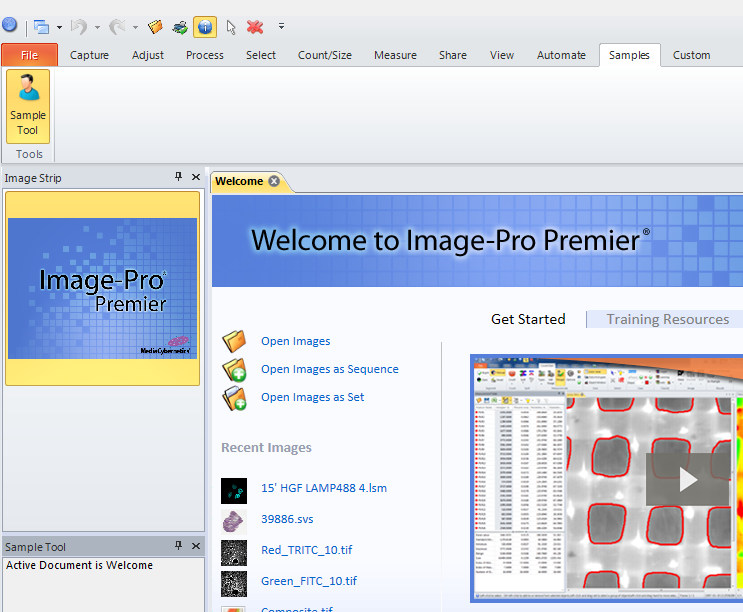The width and height of the screenshot is (743, 612).
Task: Click the Open Images link
Action: point(296,341)
